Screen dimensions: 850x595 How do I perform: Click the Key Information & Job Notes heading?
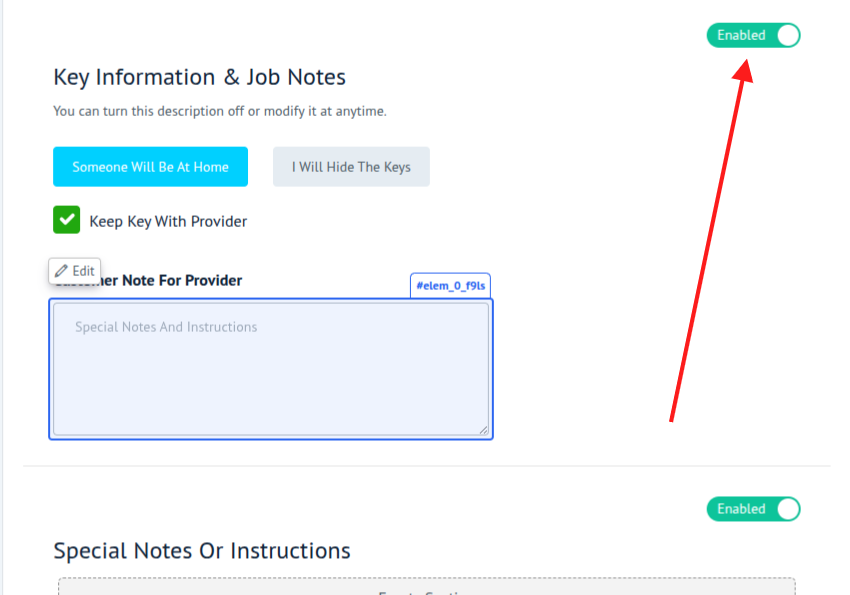pos(199,77)
